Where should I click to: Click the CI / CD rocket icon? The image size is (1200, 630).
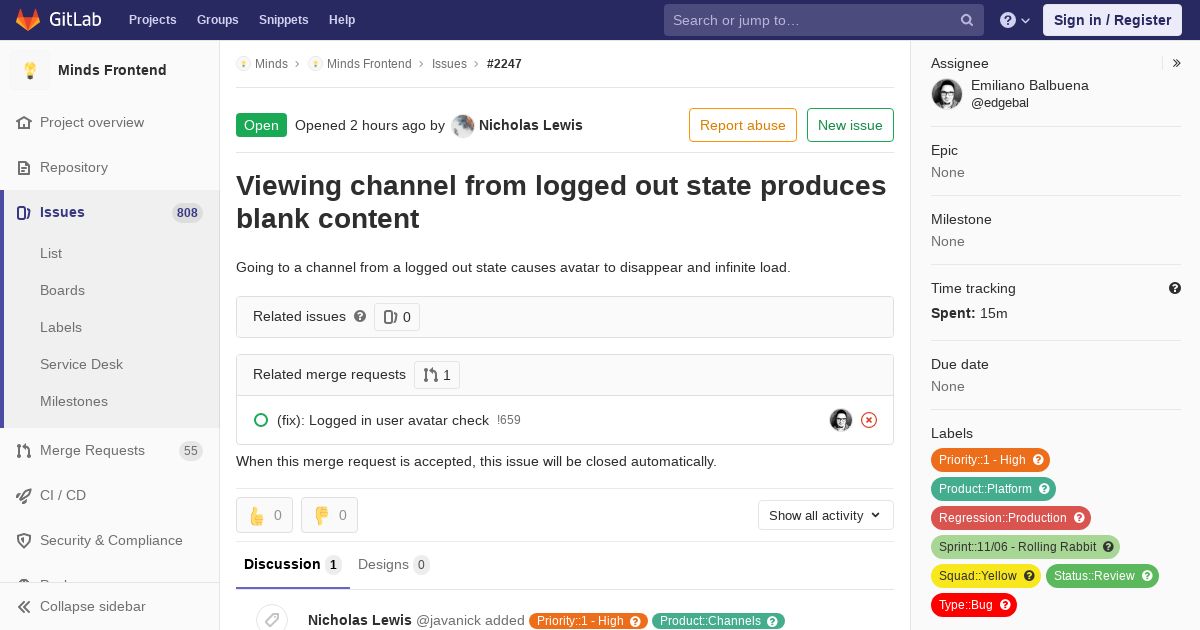pyautogui.click(x=24, y=496)
